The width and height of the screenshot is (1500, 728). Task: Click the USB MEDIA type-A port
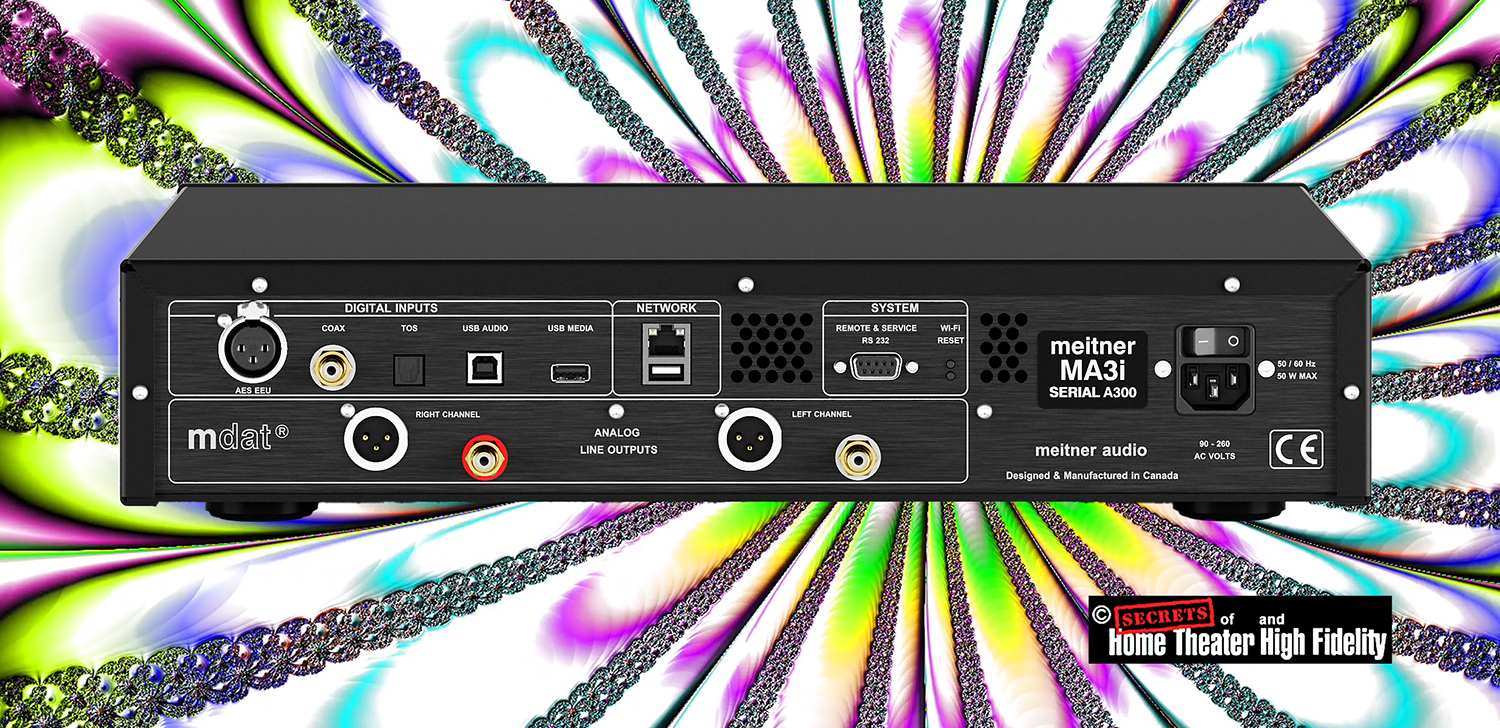(570, 373)
